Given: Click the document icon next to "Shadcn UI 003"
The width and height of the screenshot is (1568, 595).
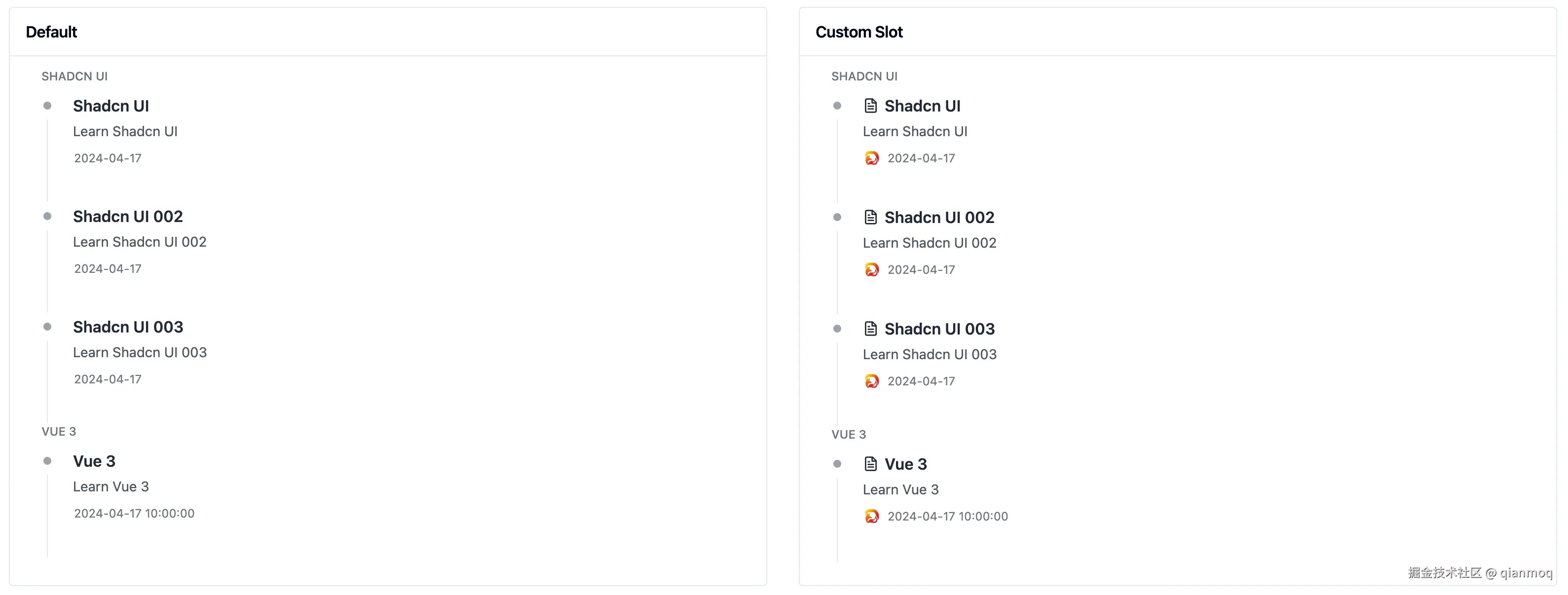Looking at the screenshot, I should tap(870, 329).
